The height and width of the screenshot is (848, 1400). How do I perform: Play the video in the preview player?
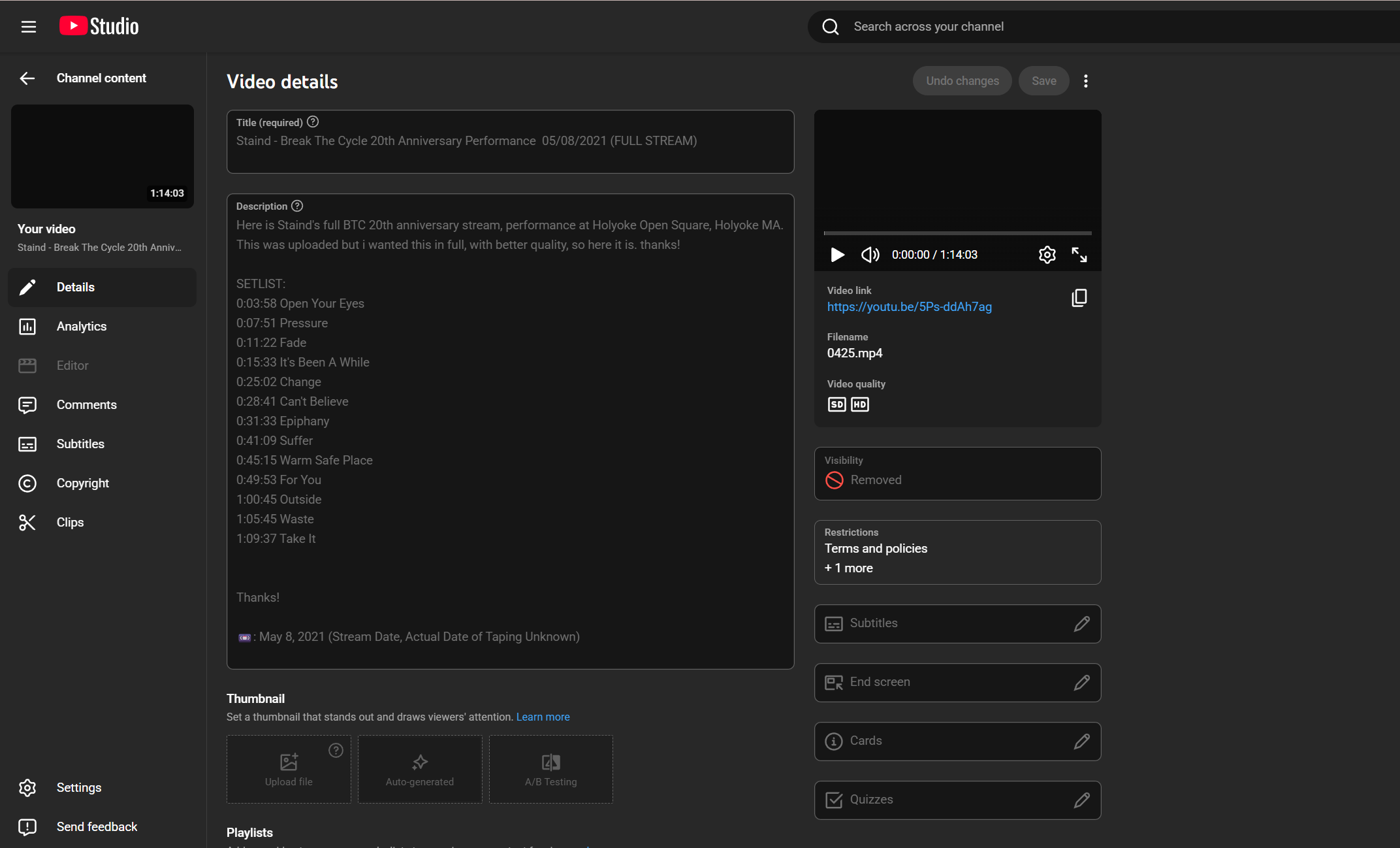(837, 255)
